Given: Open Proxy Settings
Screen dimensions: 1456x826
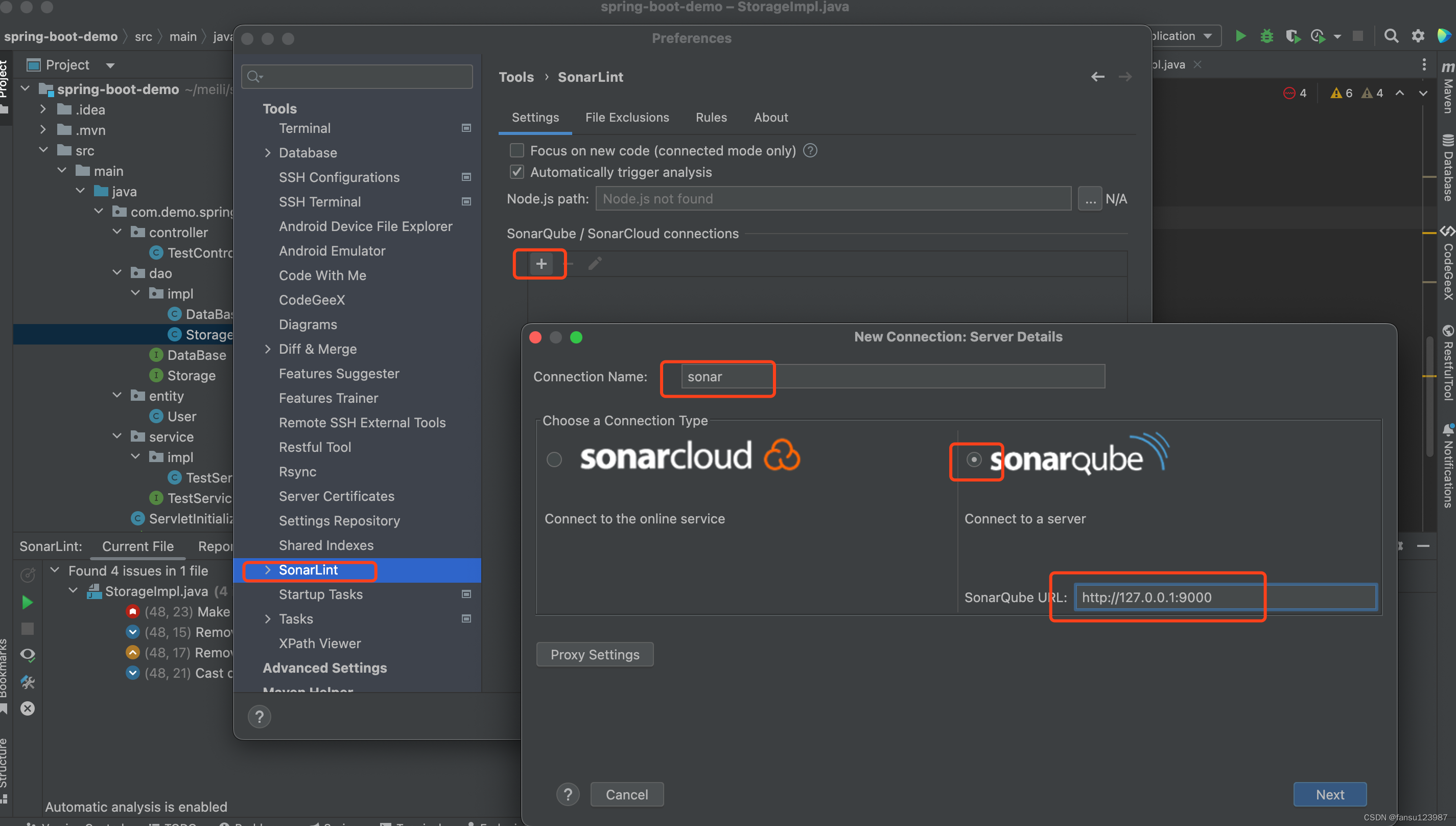Looking at the screenshot, I should (595, 655).
